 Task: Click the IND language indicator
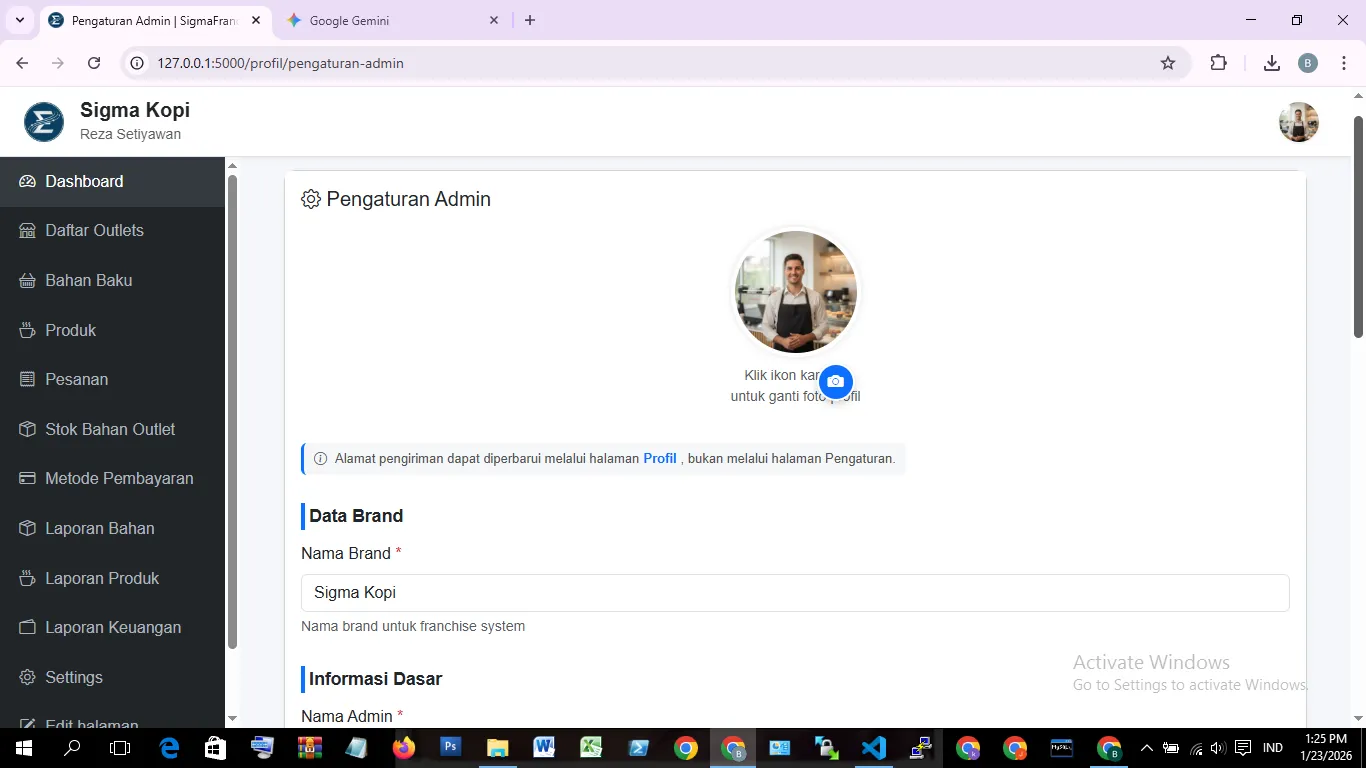pyautogui.click(x=1273, y=748)
